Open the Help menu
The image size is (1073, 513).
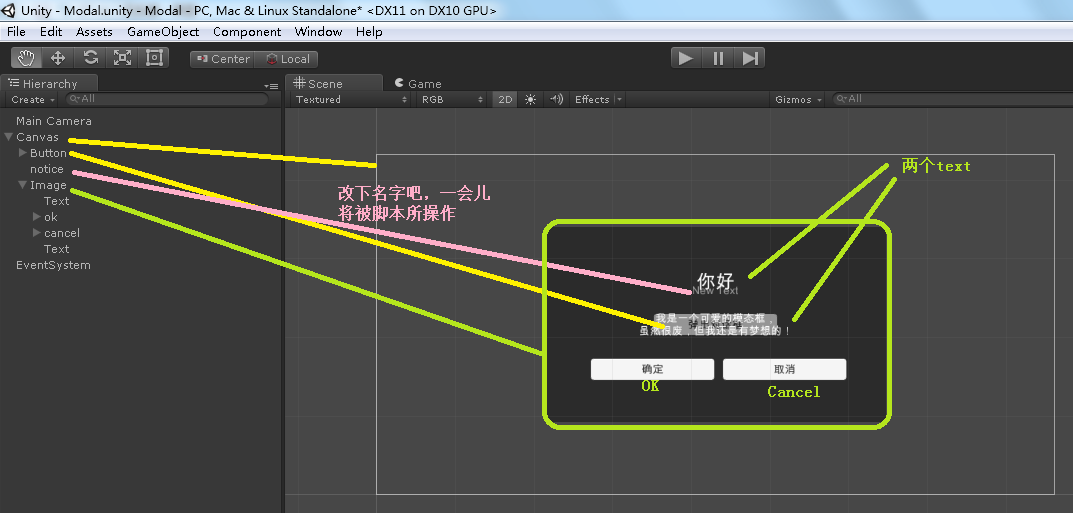(x=369, y=31)
